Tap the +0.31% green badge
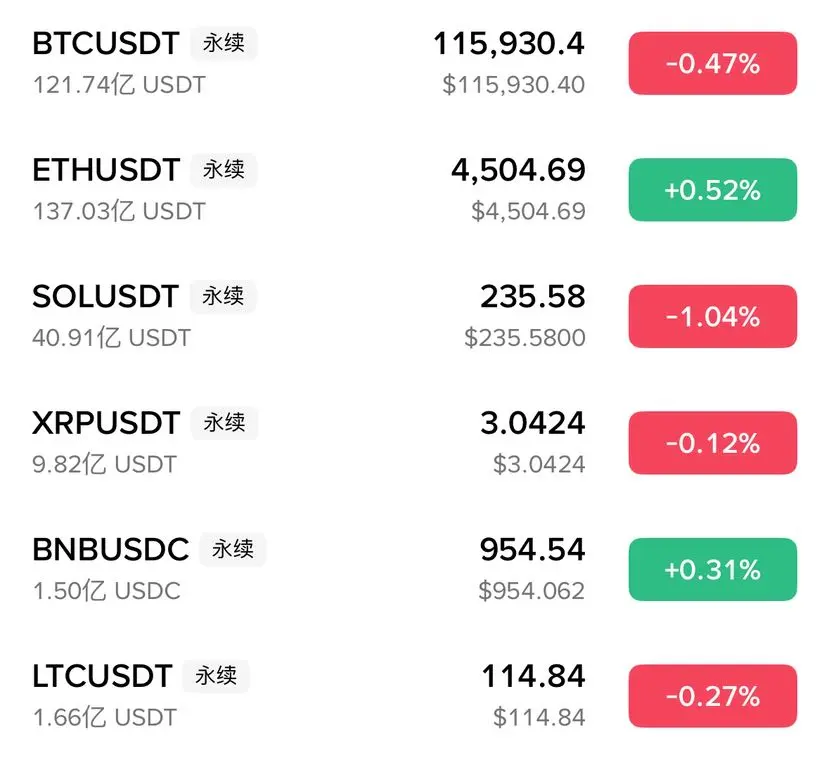The height and width of the screenshot is (760, 829). (712, 570)
